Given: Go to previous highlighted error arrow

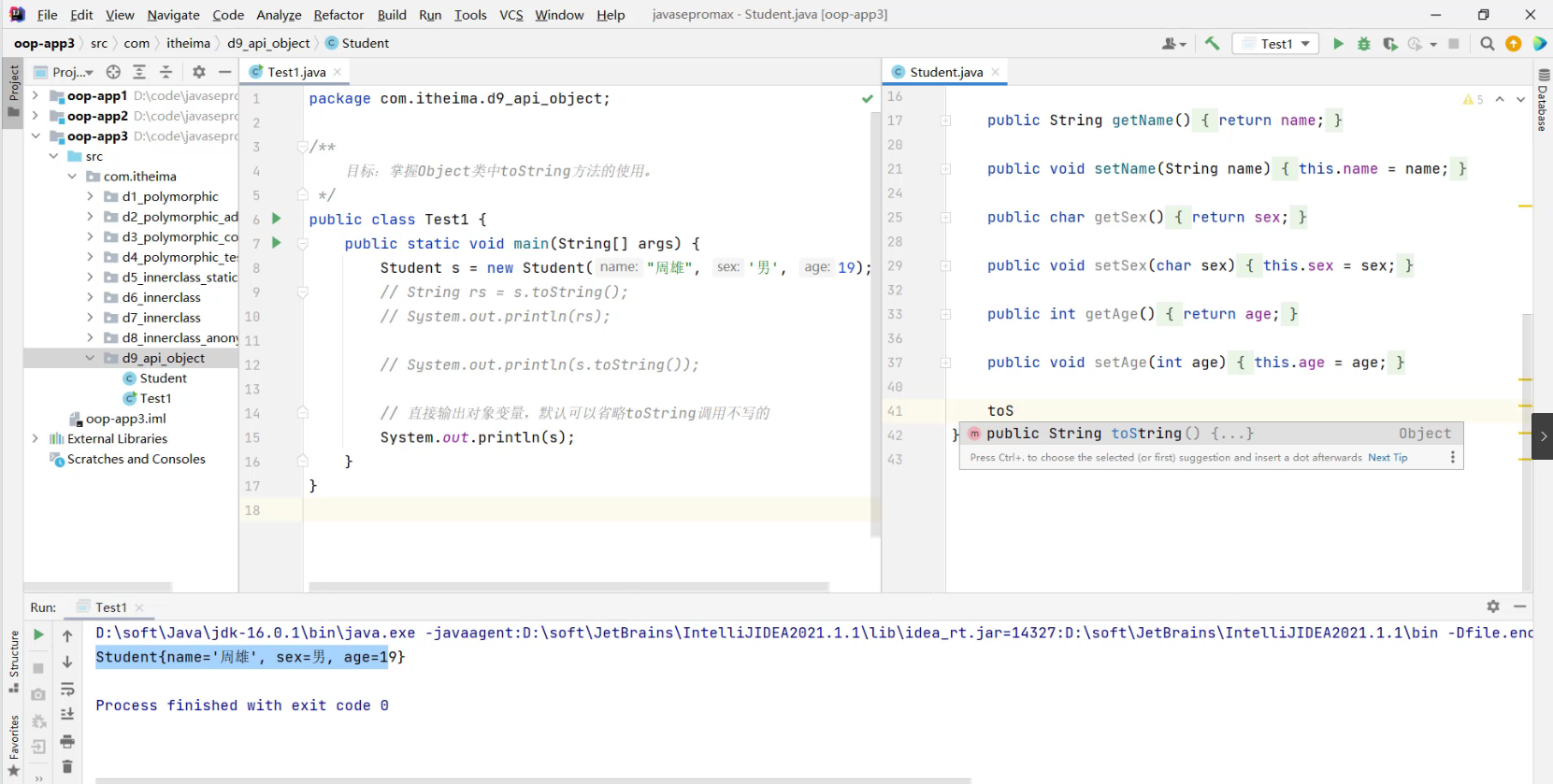Looking at the screenshot, I should 1500,99.
